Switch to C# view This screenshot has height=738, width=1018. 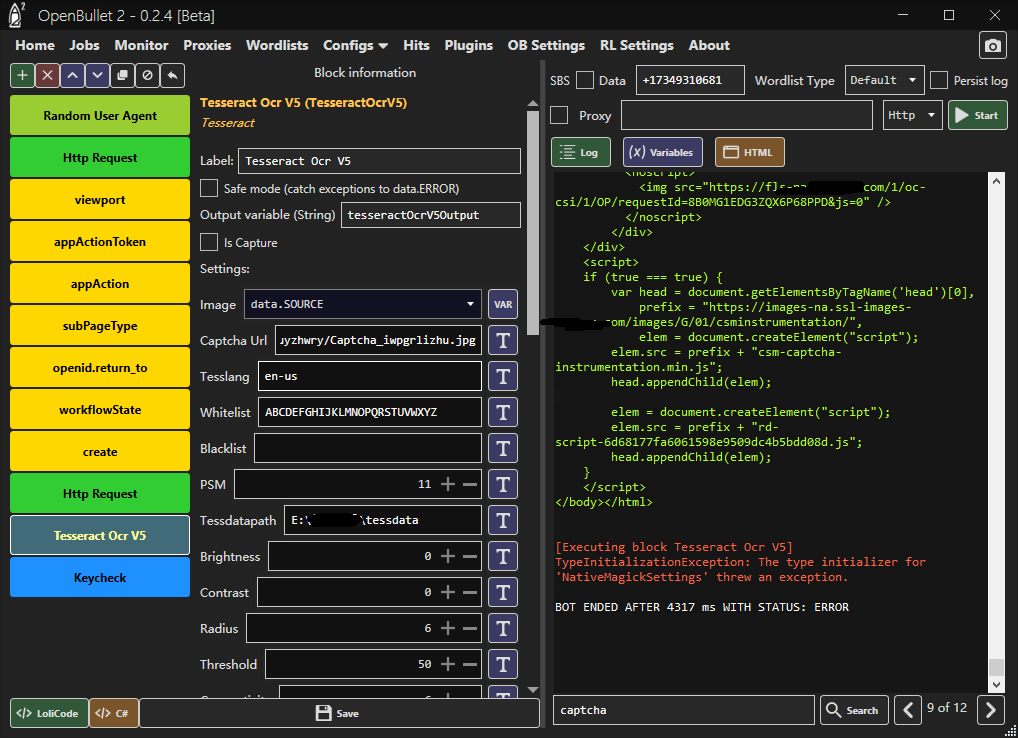(114, 713)
